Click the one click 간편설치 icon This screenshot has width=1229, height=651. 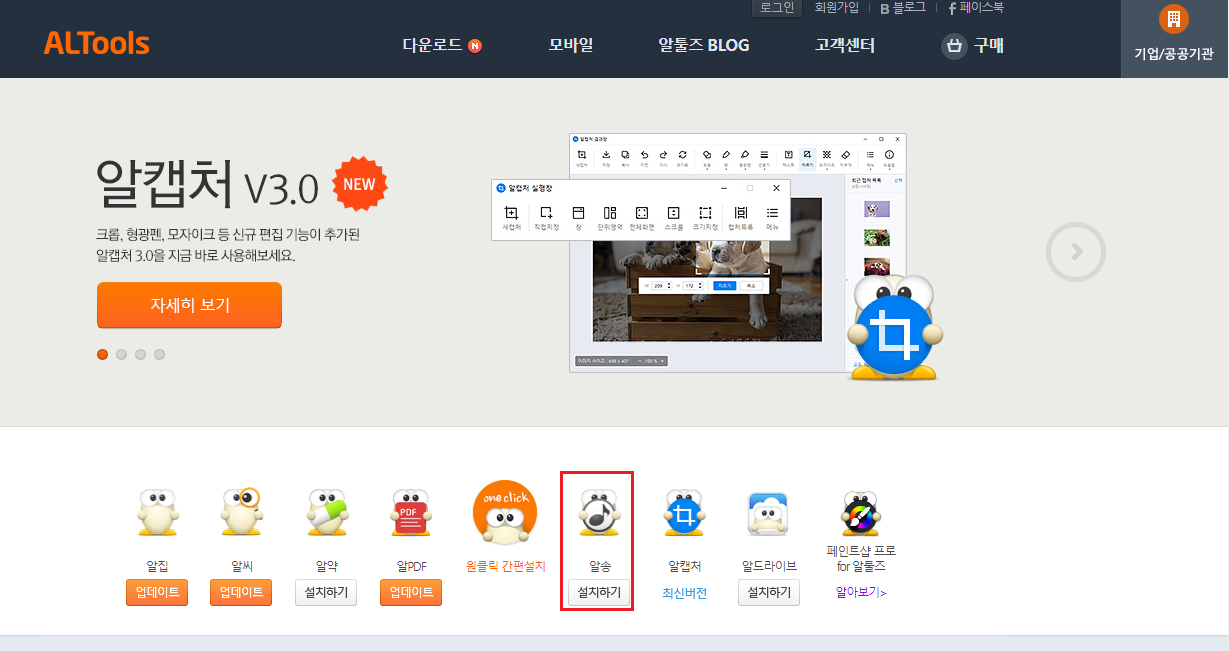pos(505,512)
